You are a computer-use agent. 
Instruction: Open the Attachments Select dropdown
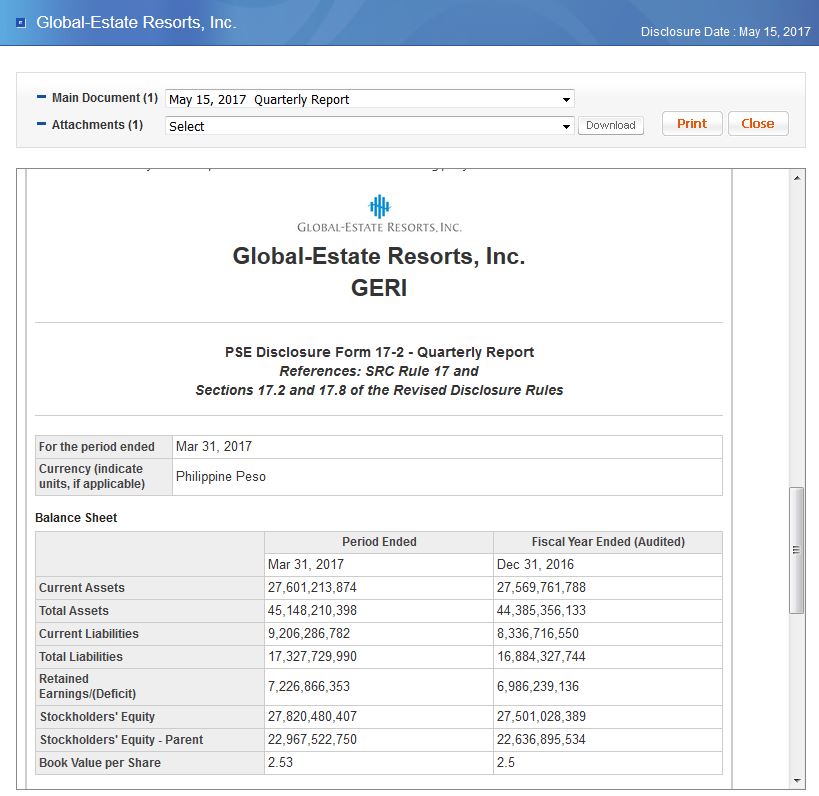tap(370, 126)
